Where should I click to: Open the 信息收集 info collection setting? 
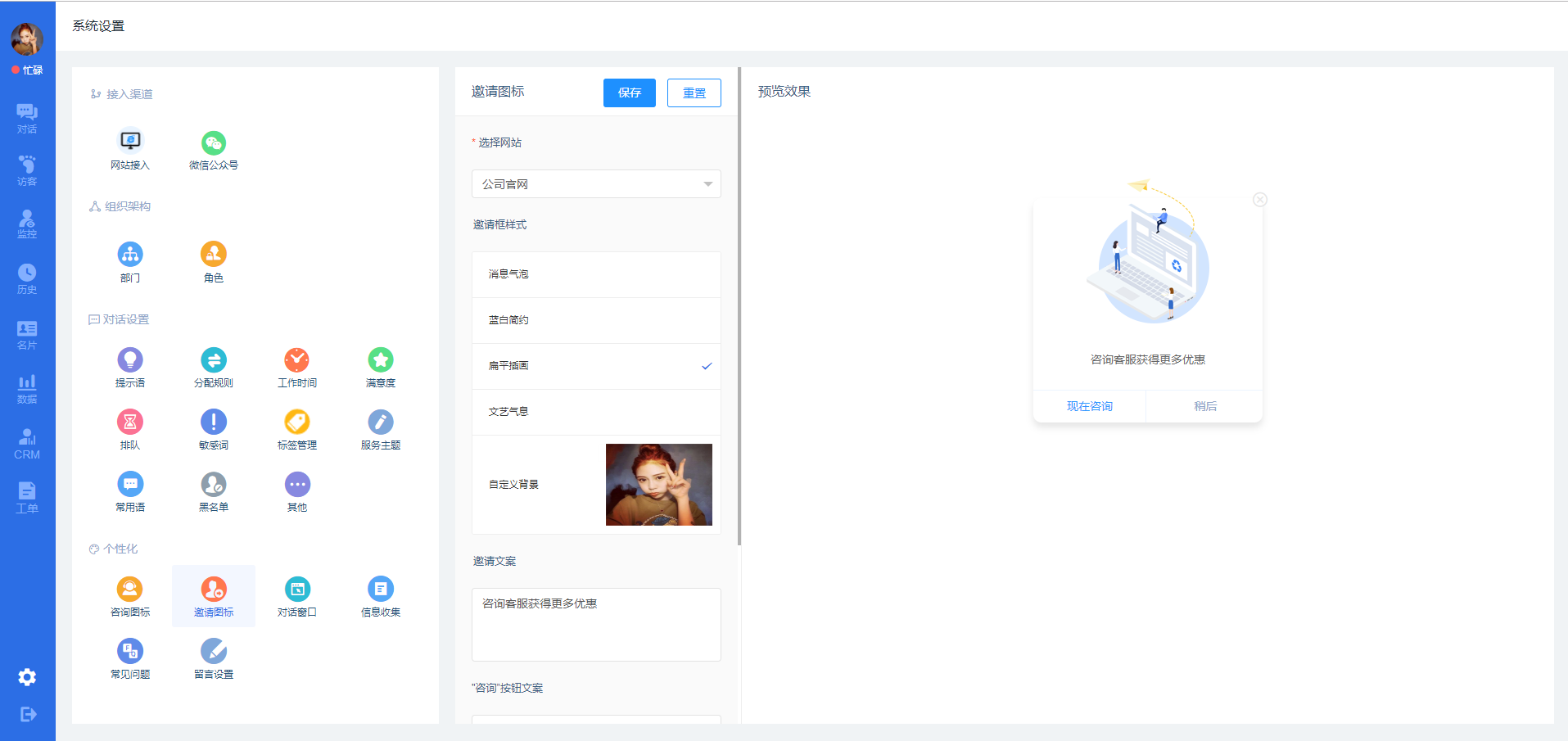(381, 597)
